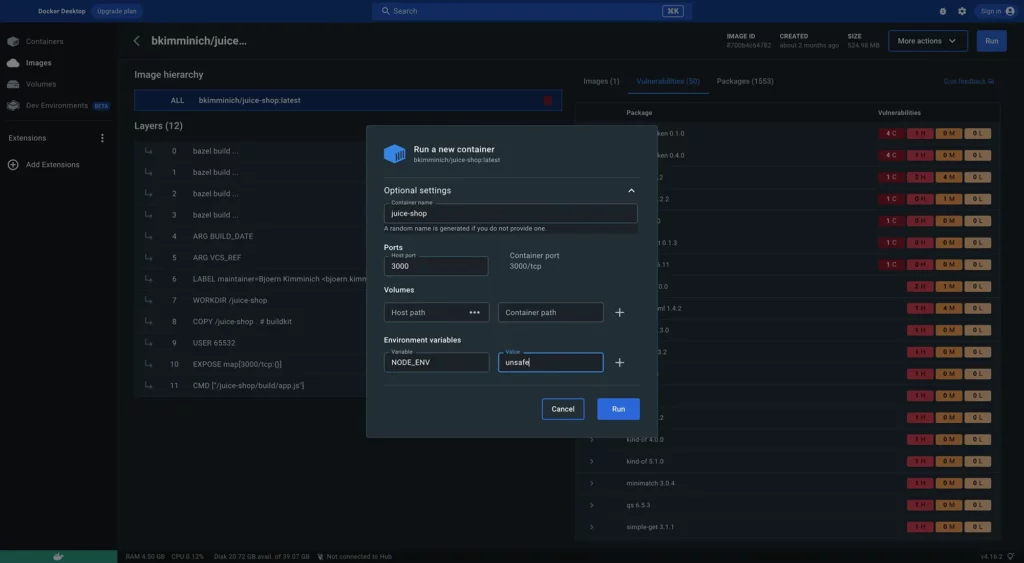
Task: Add another environment variable with plus icon
Action: coord(619,362)
